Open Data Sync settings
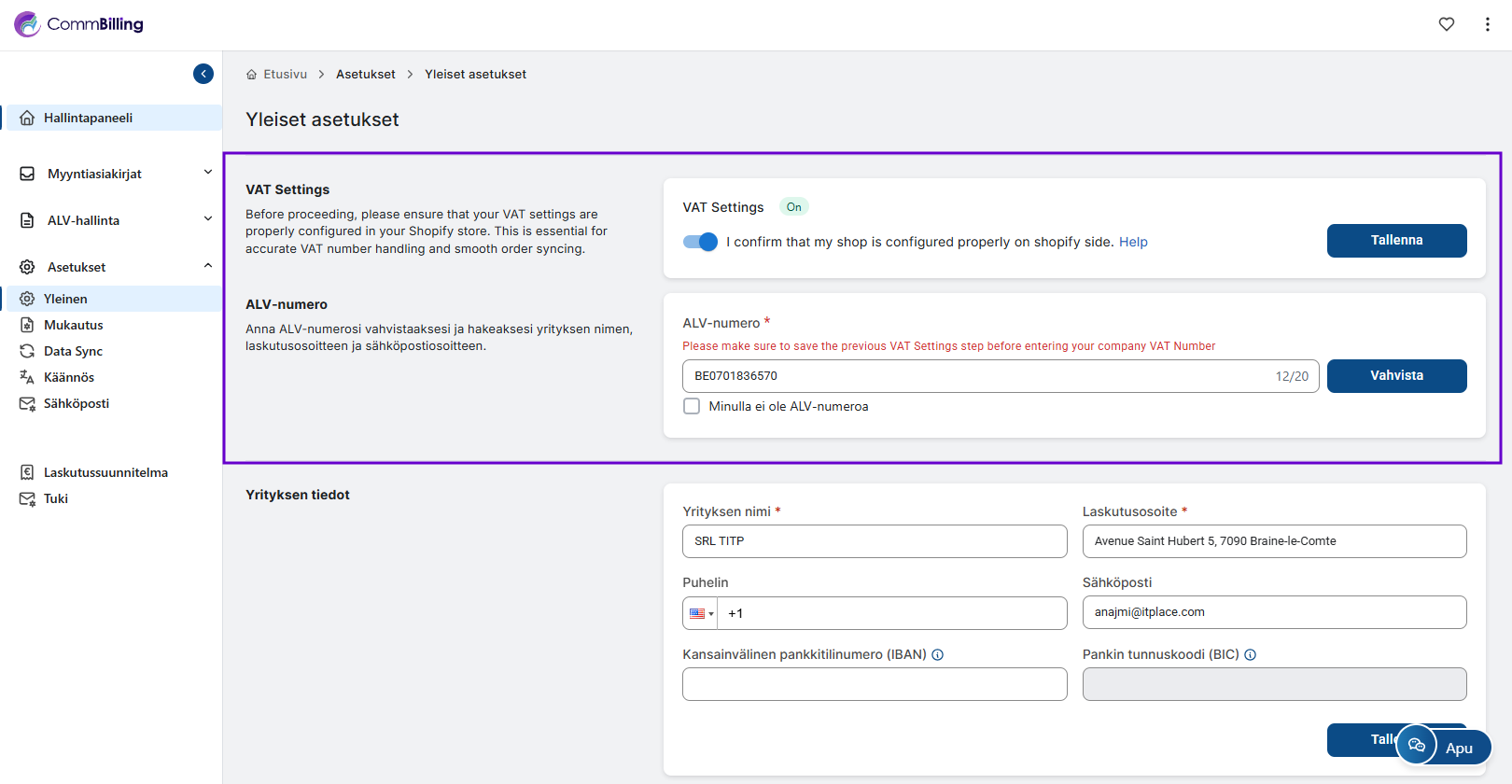Screen dimensions: 1512x784 (x=73, y=351)
